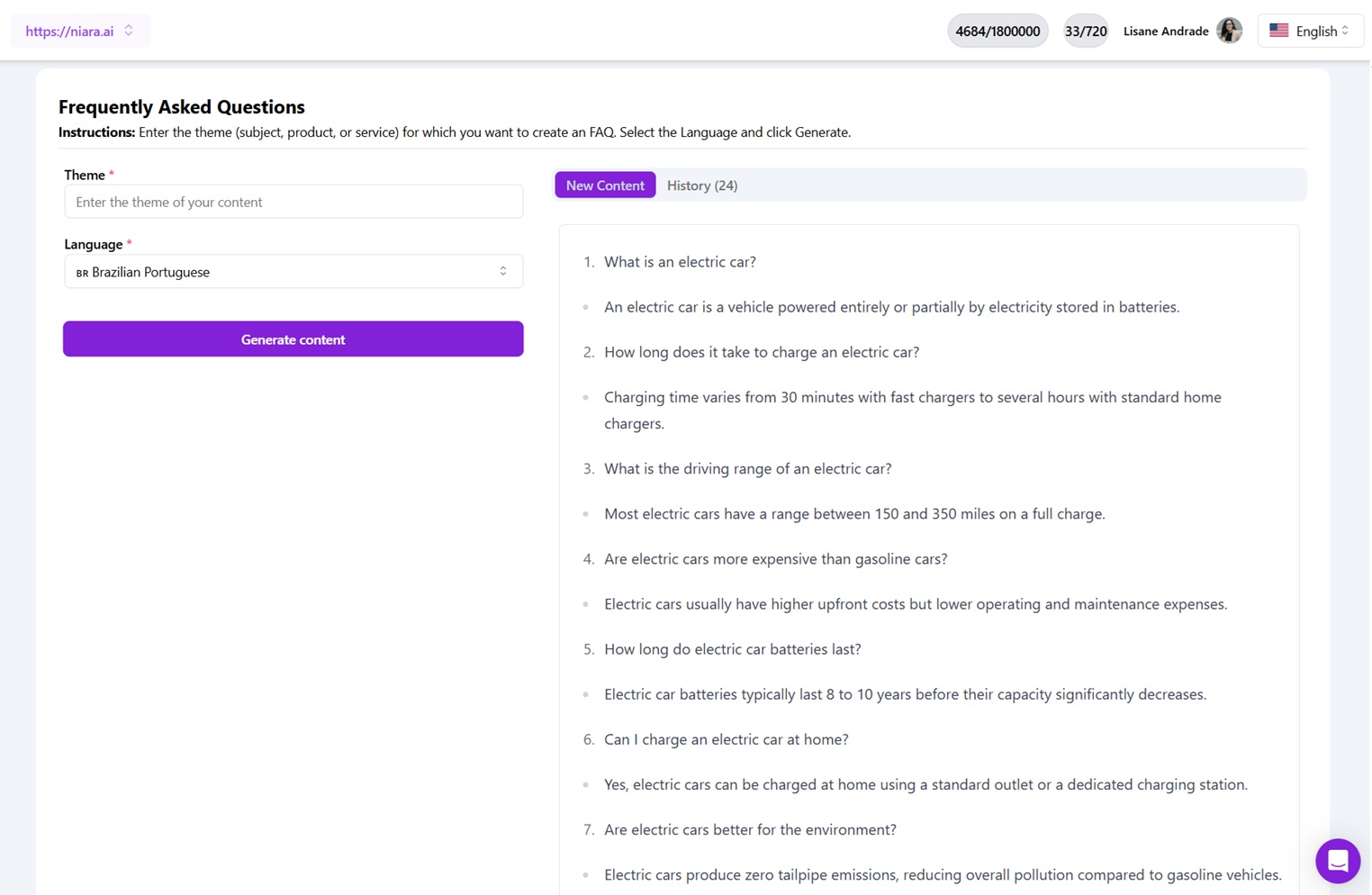
Task: Switch to the History (24) tab
Action: coord(701,185)
